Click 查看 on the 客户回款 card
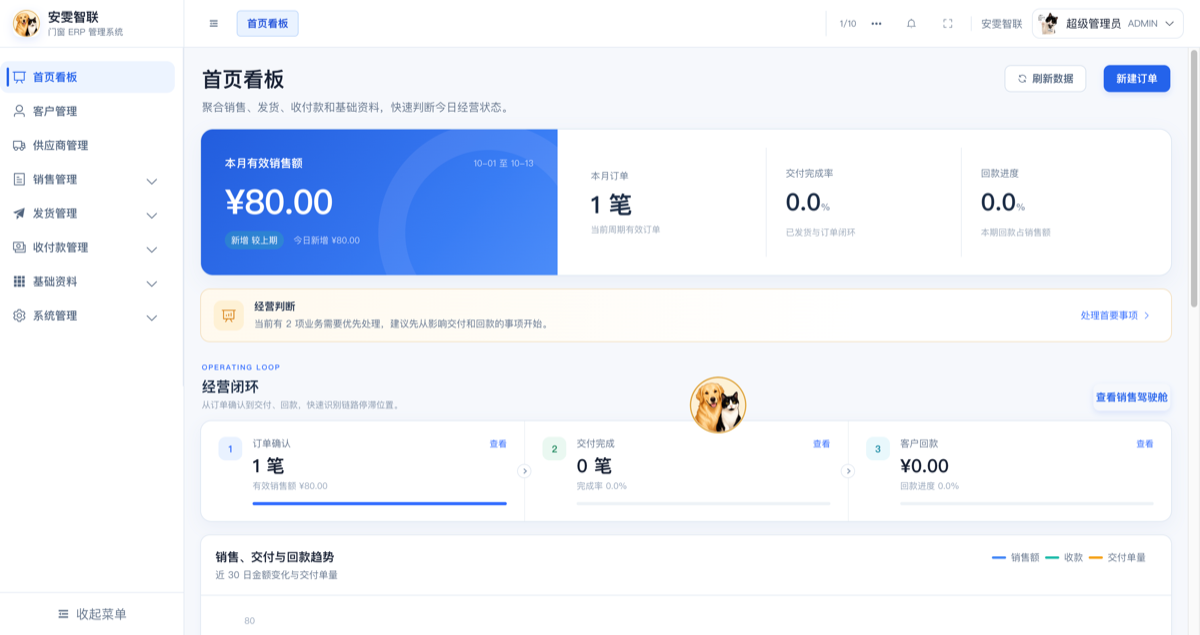This screenshot has height=635, width=1200. 1145,444
